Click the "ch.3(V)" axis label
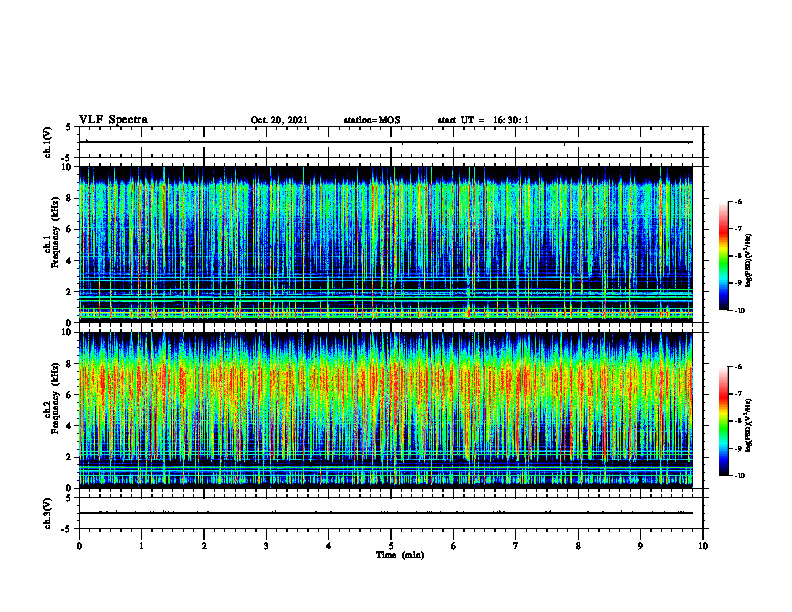 [x=47, y=513]
